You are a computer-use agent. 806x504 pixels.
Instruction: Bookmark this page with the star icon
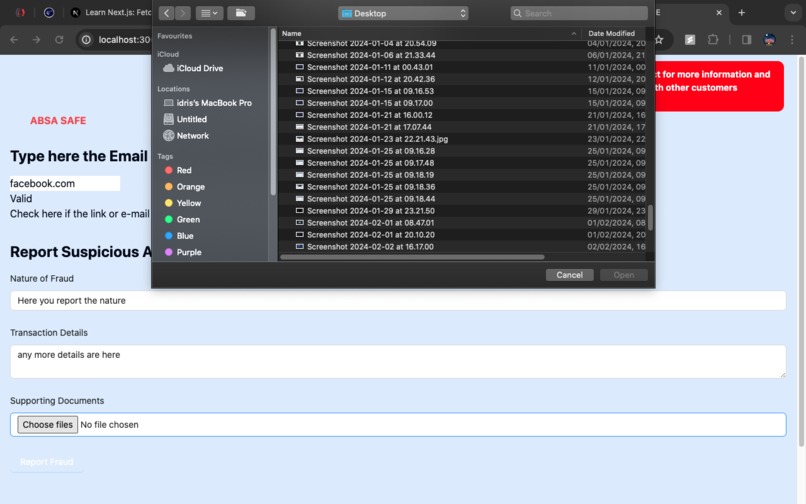click(658, 40)
